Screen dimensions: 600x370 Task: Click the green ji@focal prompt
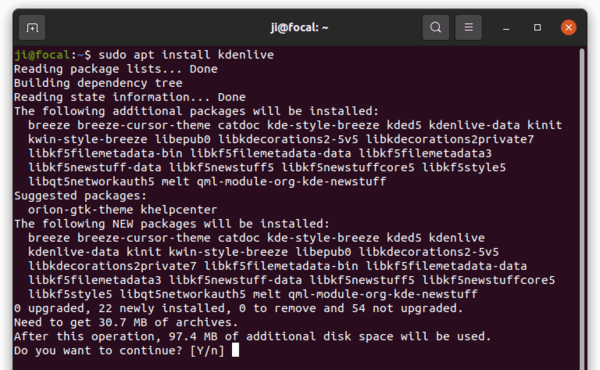42,55
